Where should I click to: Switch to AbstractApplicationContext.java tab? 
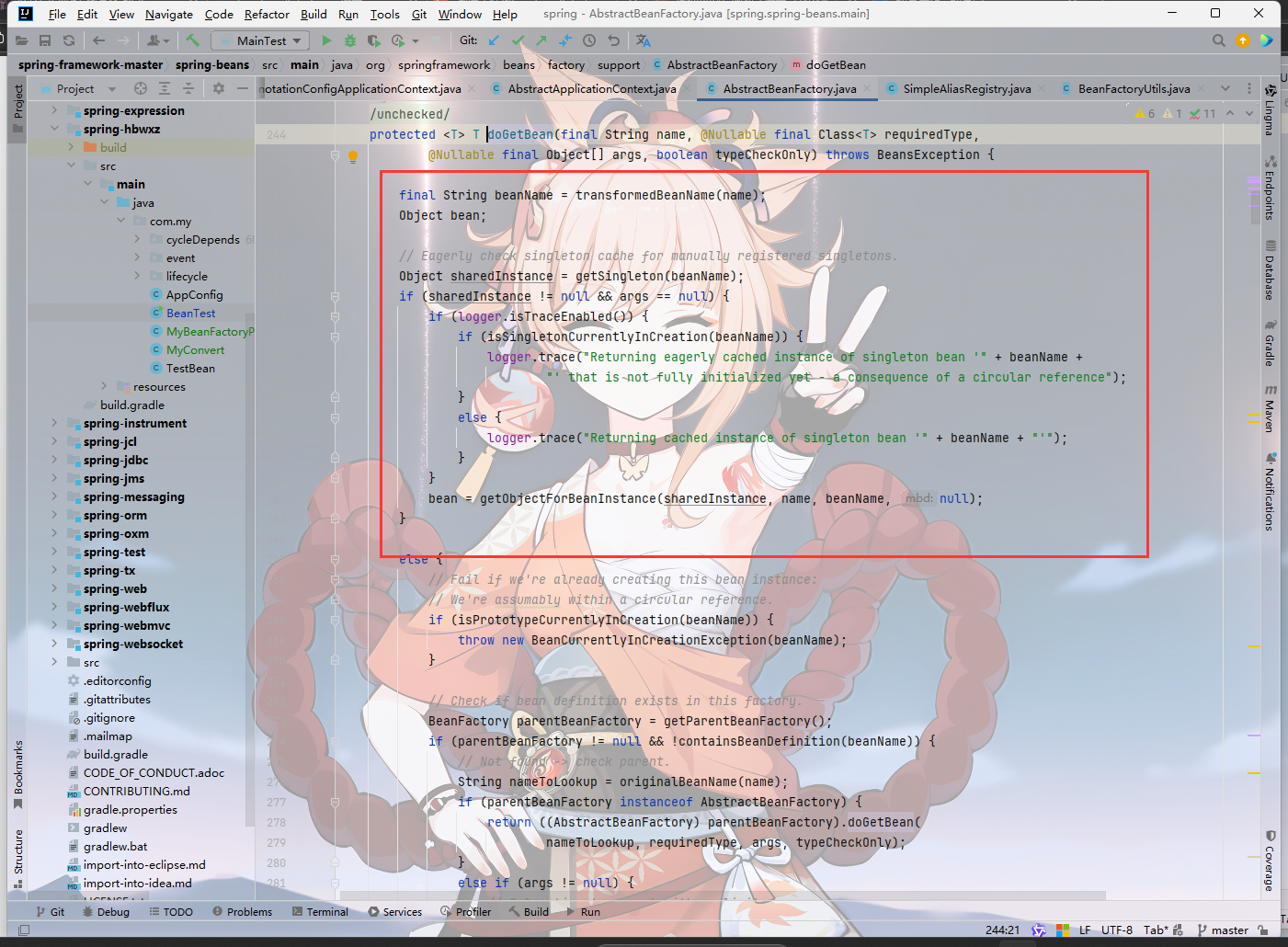591,88
